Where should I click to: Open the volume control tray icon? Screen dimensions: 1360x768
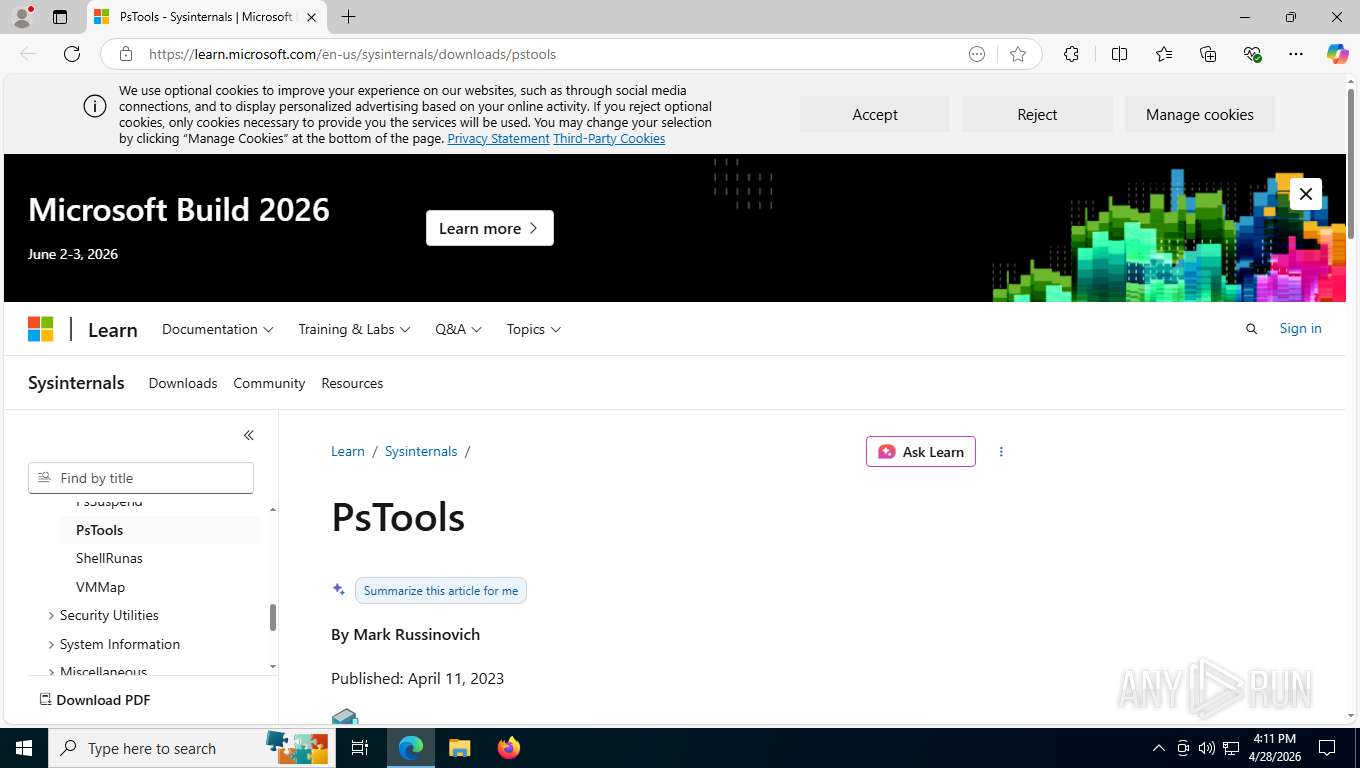[x=1207, y=748]
